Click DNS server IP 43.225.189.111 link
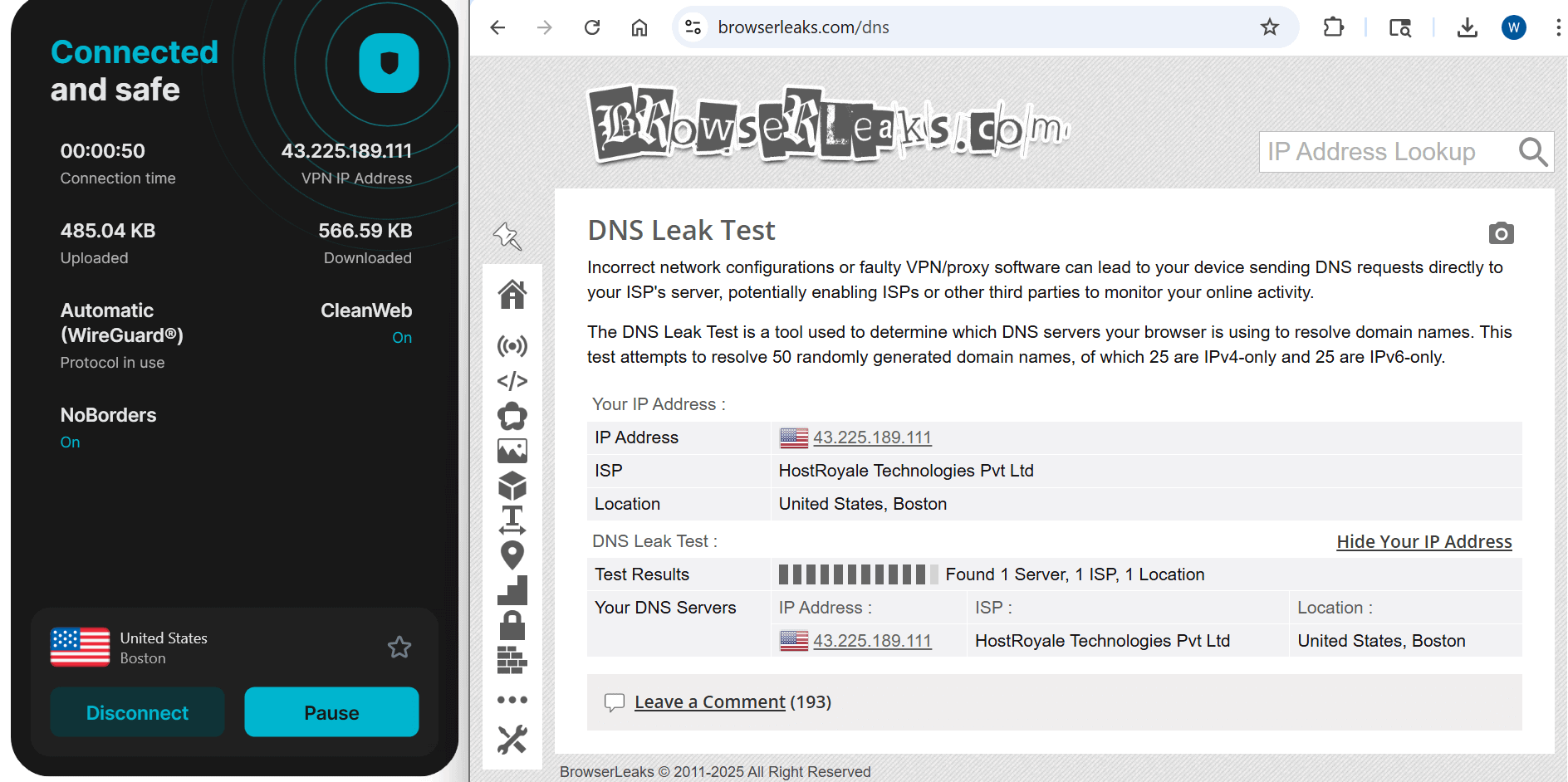 click(x=872, y=641)
